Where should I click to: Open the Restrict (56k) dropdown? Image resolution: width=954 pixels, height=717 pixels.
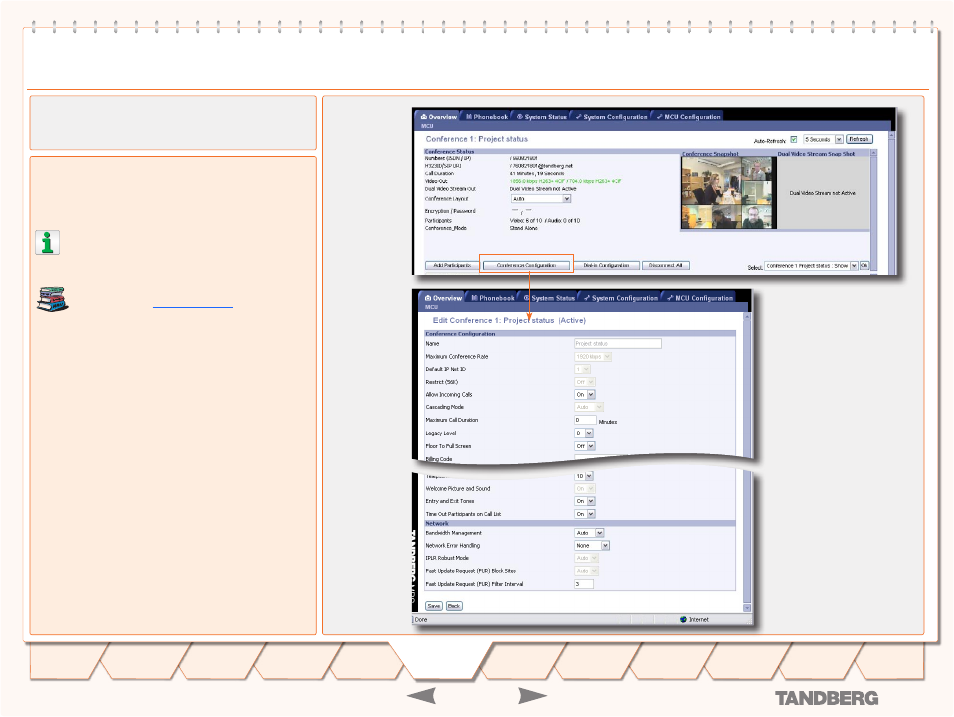[x=585, y=382]
